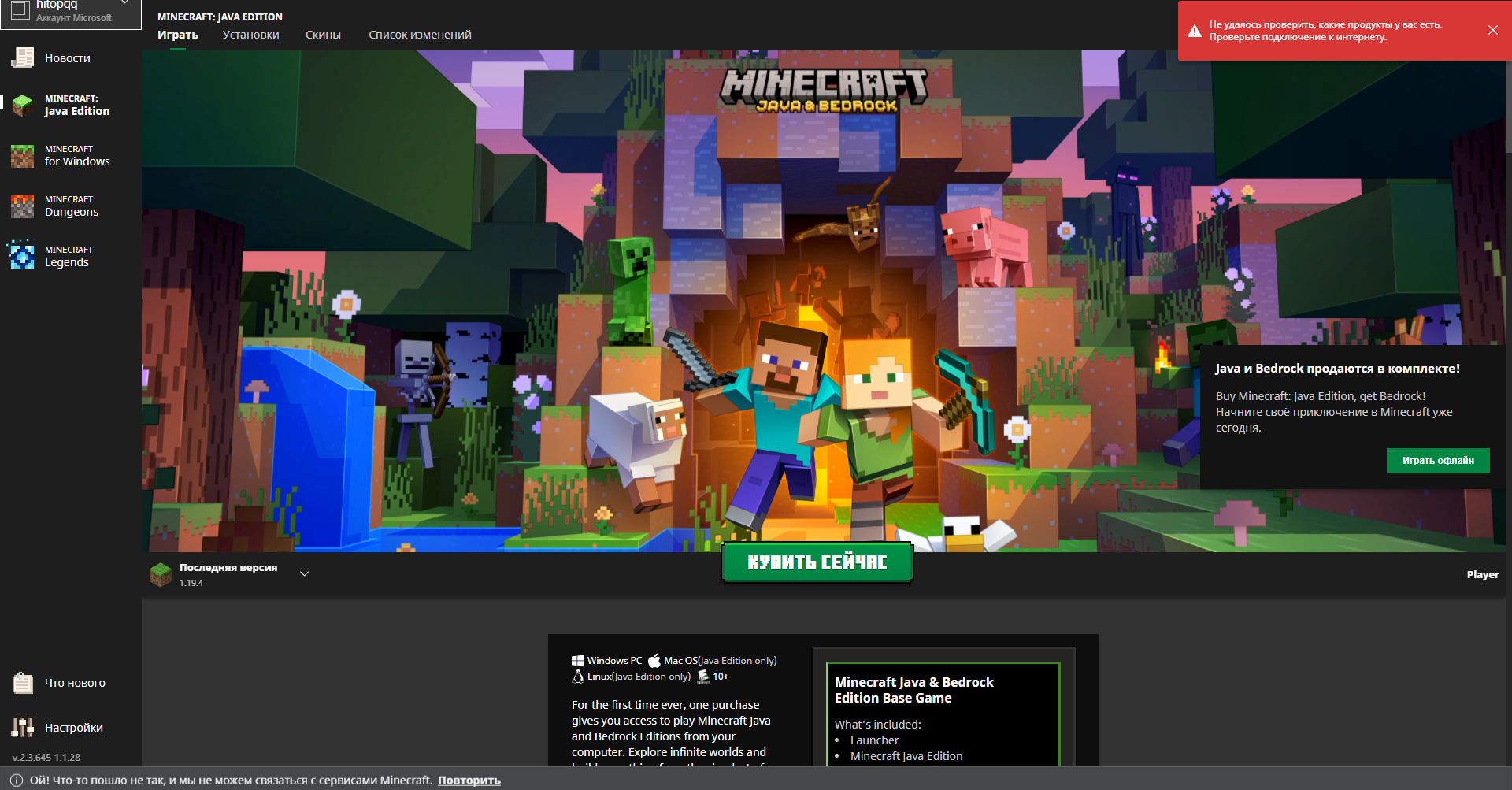
Task: Switch to the Список изменений tab
Action: [420, 35]
